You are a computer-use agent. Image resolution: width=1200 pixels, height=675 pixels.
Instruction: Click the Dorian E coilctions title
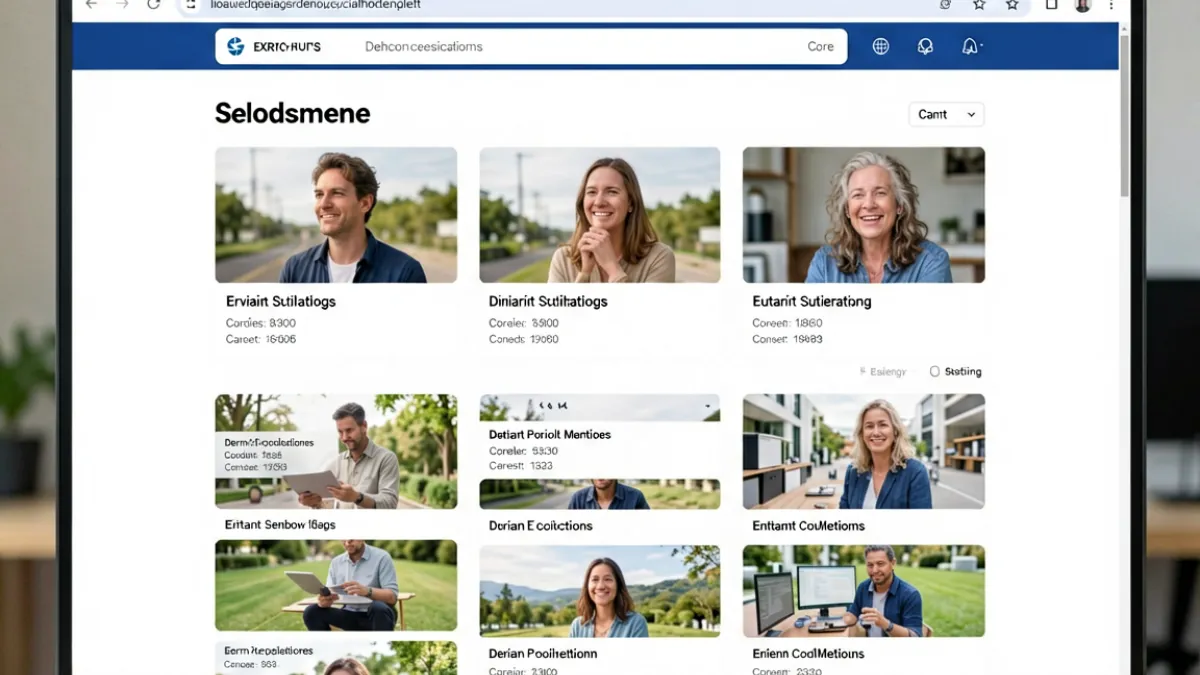(x=541, y=526)
